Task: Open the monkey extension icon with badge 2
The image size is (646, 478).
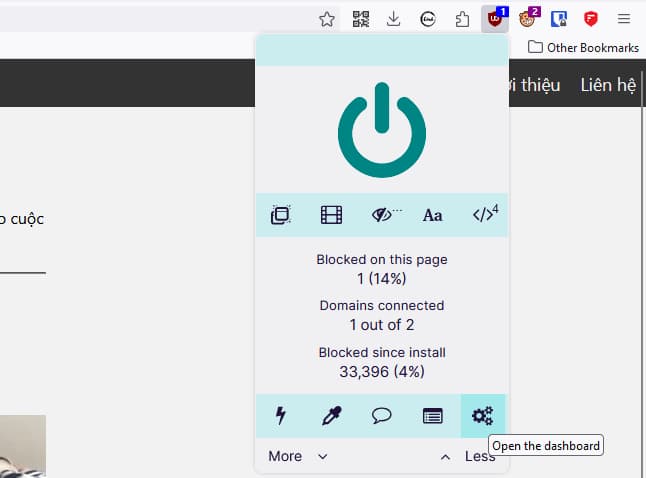Action: click(x=528, y=19)
